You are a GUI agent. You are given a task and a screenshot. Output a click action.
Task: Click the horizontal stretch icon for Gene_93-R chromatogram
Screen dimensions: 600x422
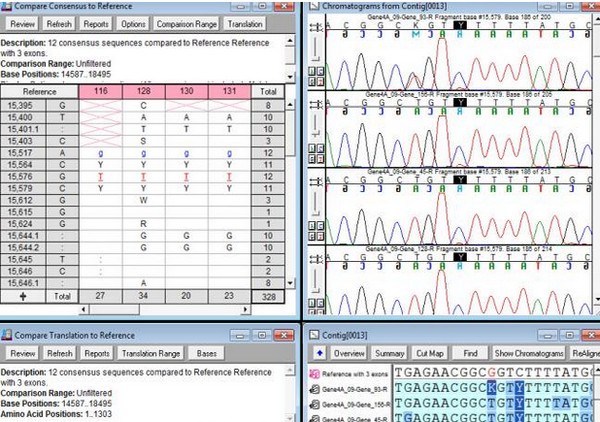(x=316, y=27)
